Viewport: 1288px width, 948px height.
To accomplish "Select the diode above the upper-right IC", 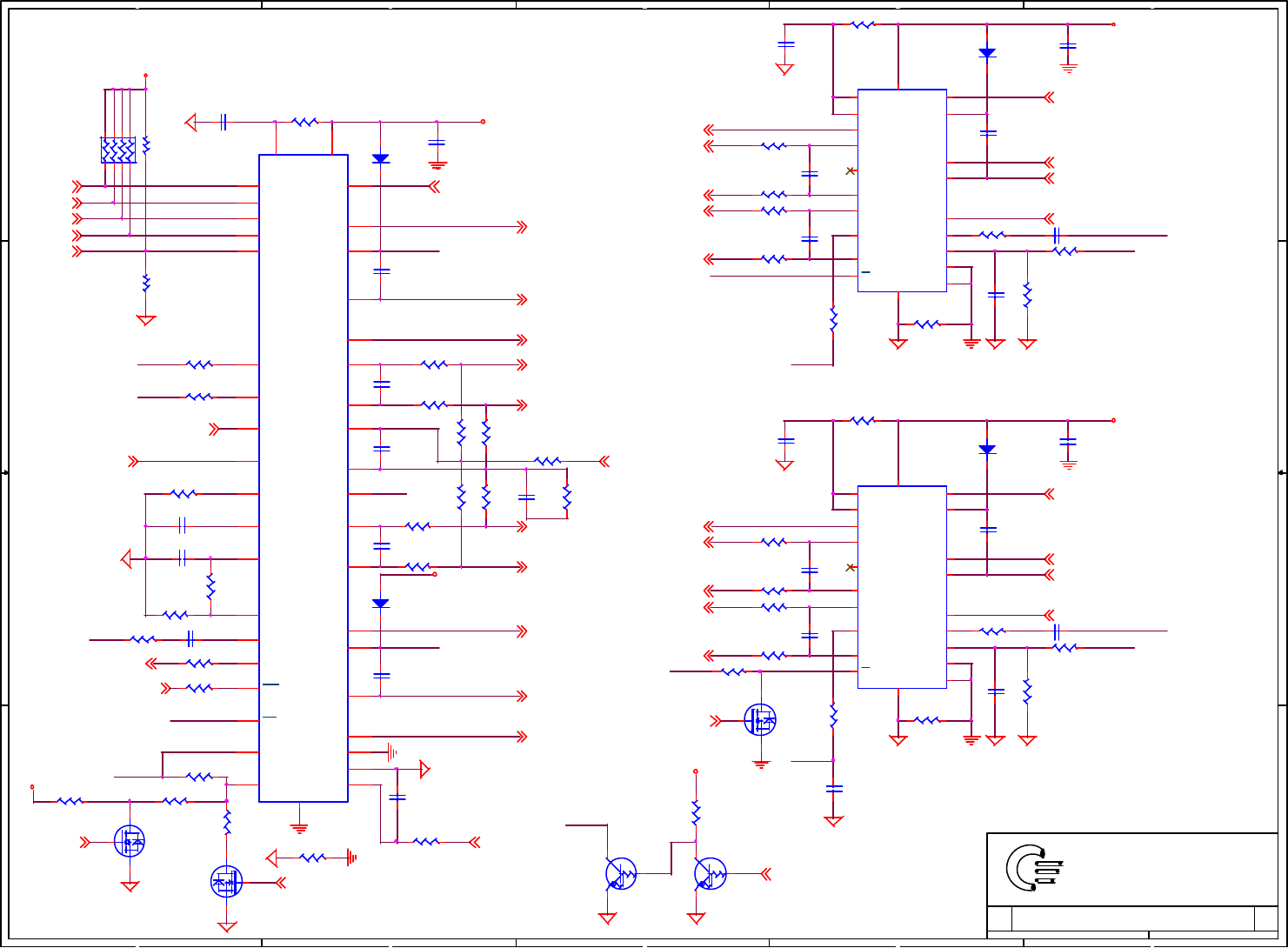I will point(987,53).
